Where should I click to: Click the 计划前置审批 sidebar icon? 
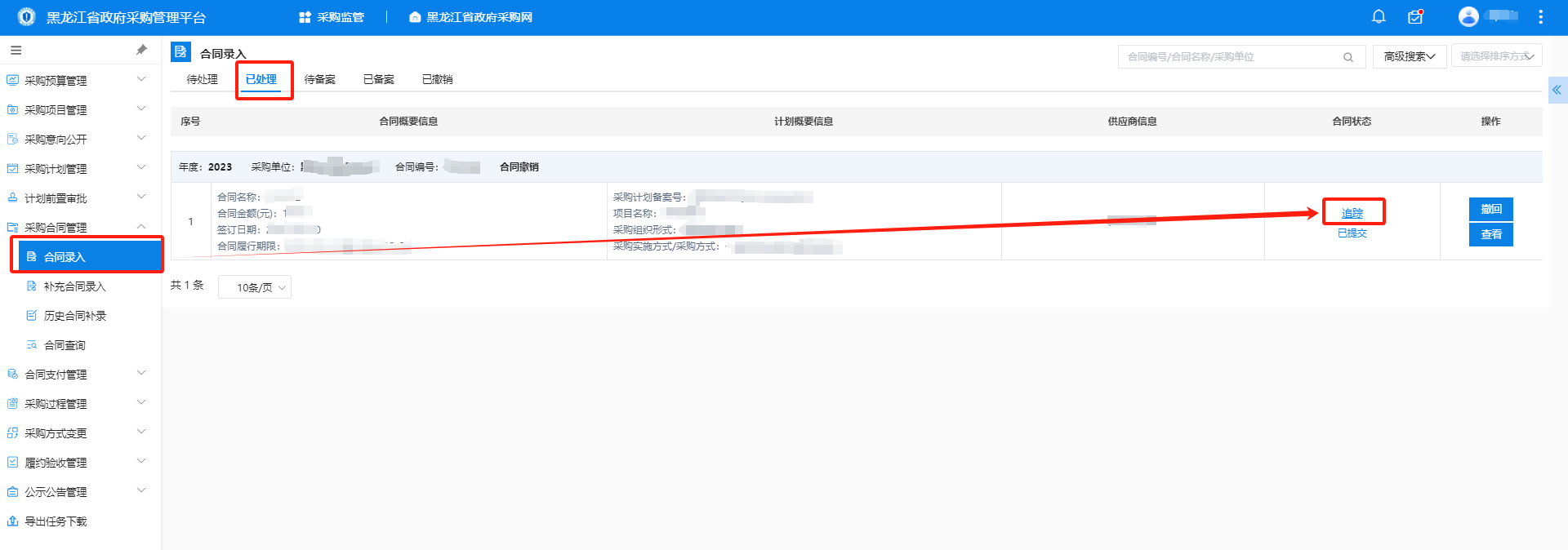click(12, 197)
